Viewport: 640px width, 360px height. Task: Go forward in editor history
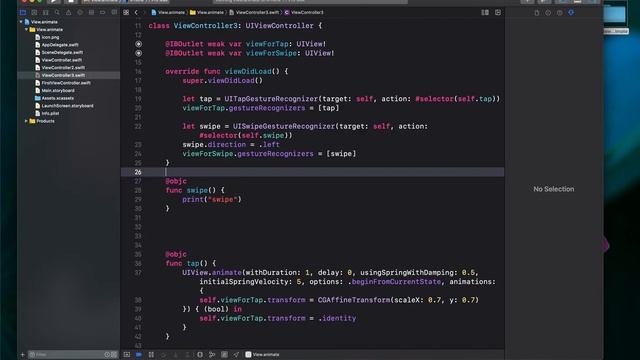[x=144, y=13]
